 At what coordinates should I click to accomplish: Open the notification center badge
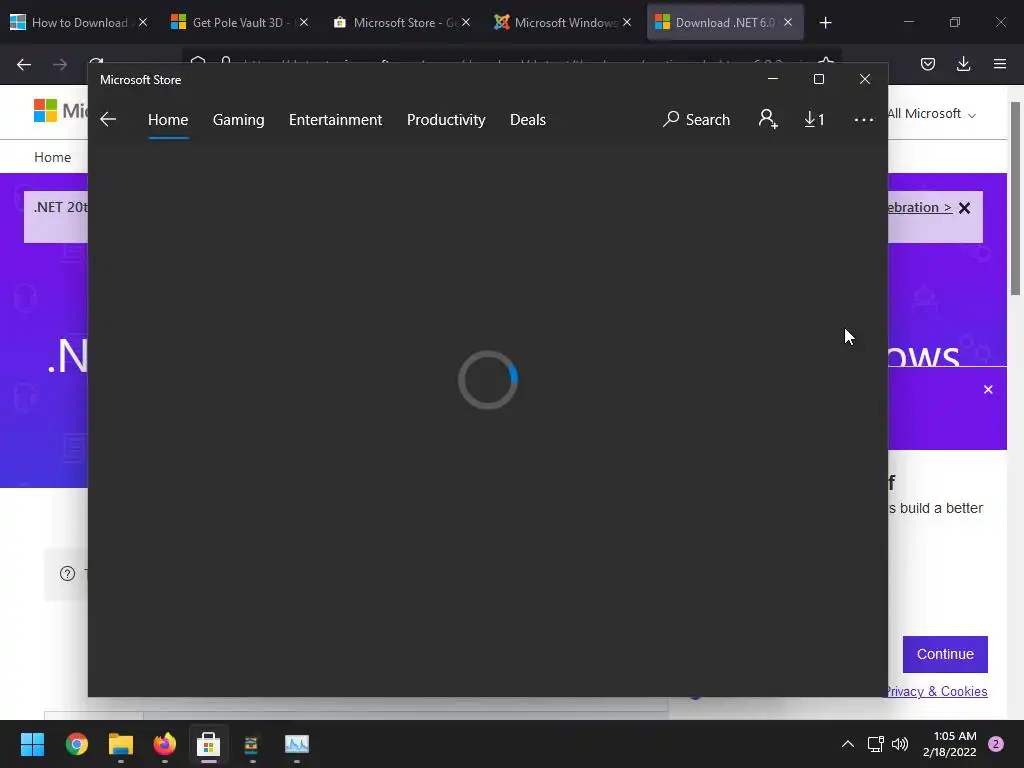pyautogui.click(x=996, y=744)
